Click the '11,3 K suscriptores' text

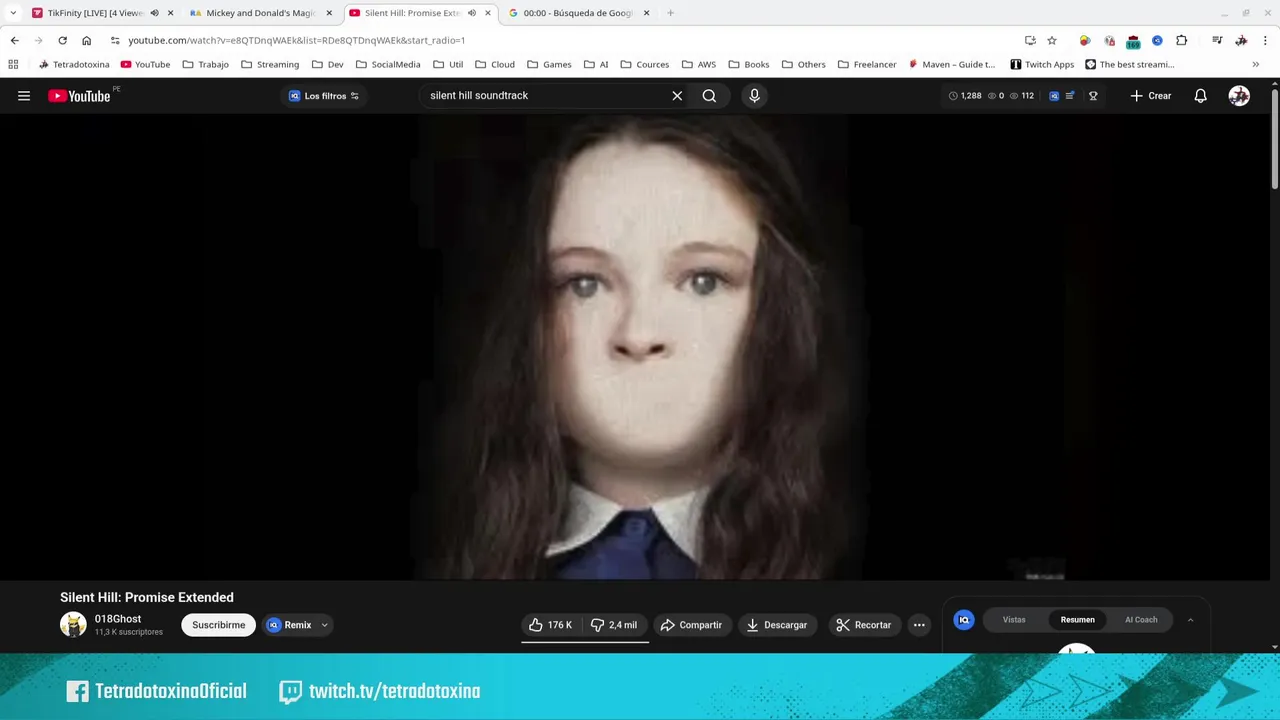coord(129,632)
